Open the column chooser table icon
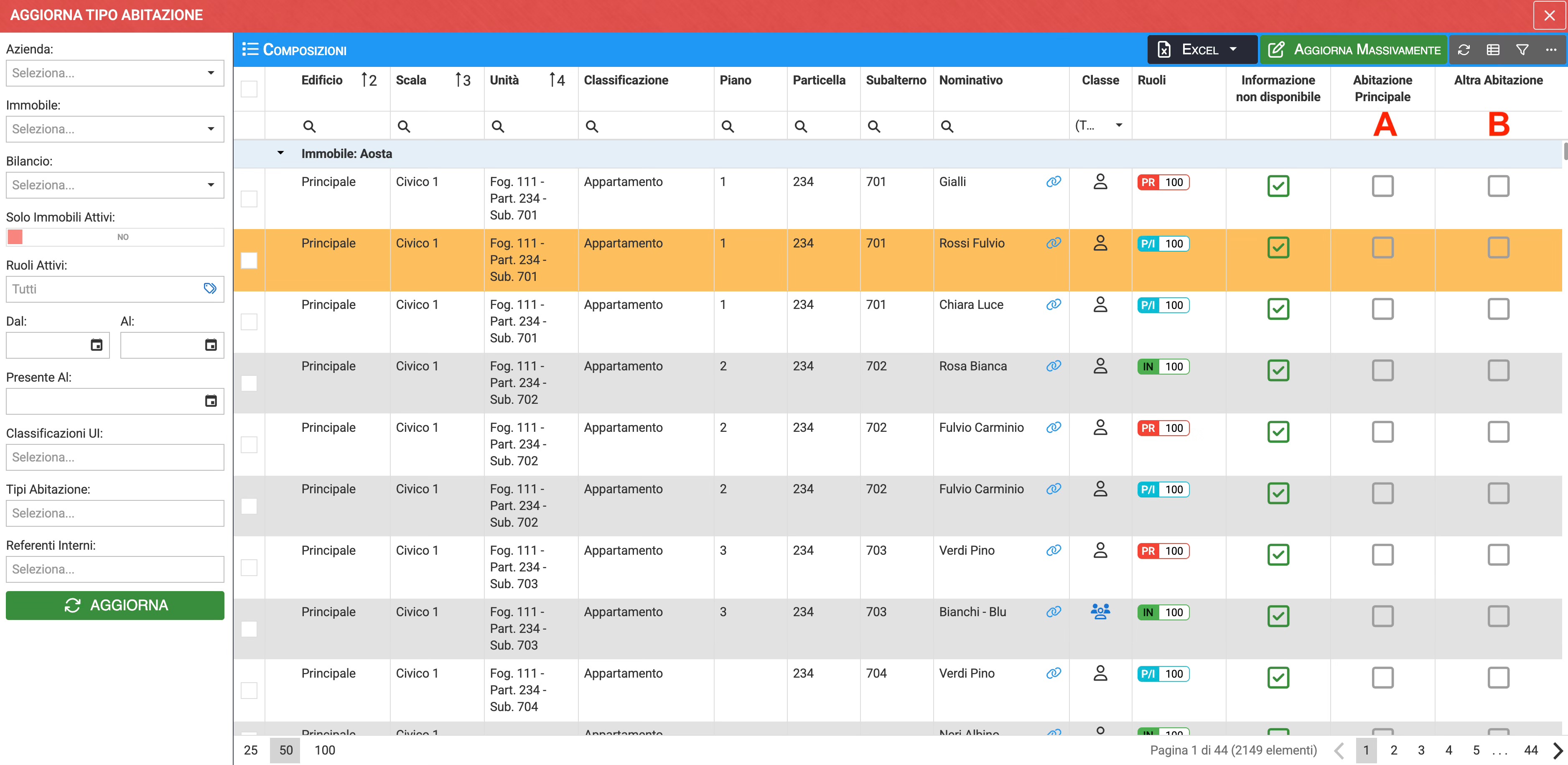This screenshot has height=765, width=1568. (x=1493, y=50)
